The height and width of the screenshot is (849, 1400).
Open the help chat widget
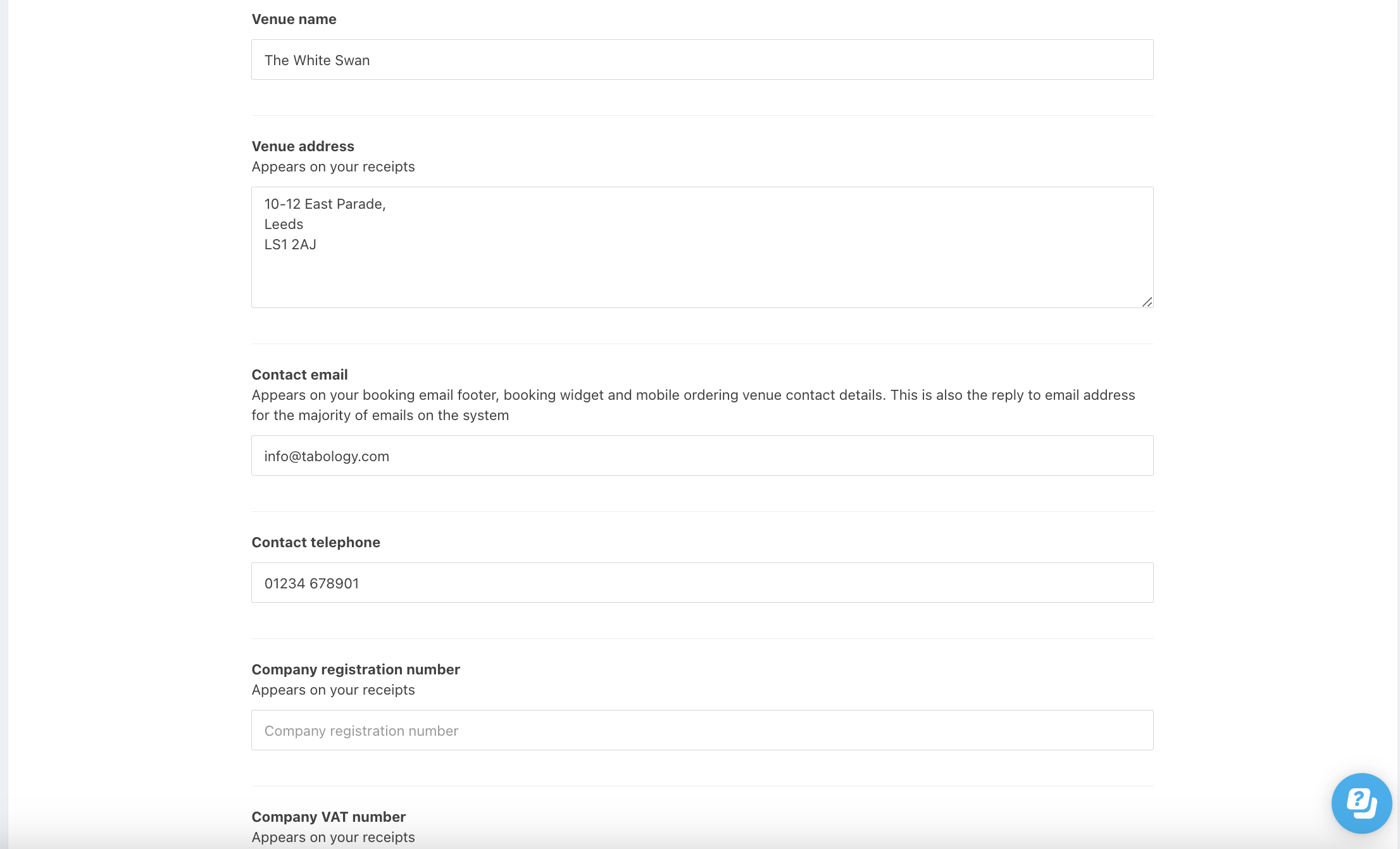click(1361, 803)
